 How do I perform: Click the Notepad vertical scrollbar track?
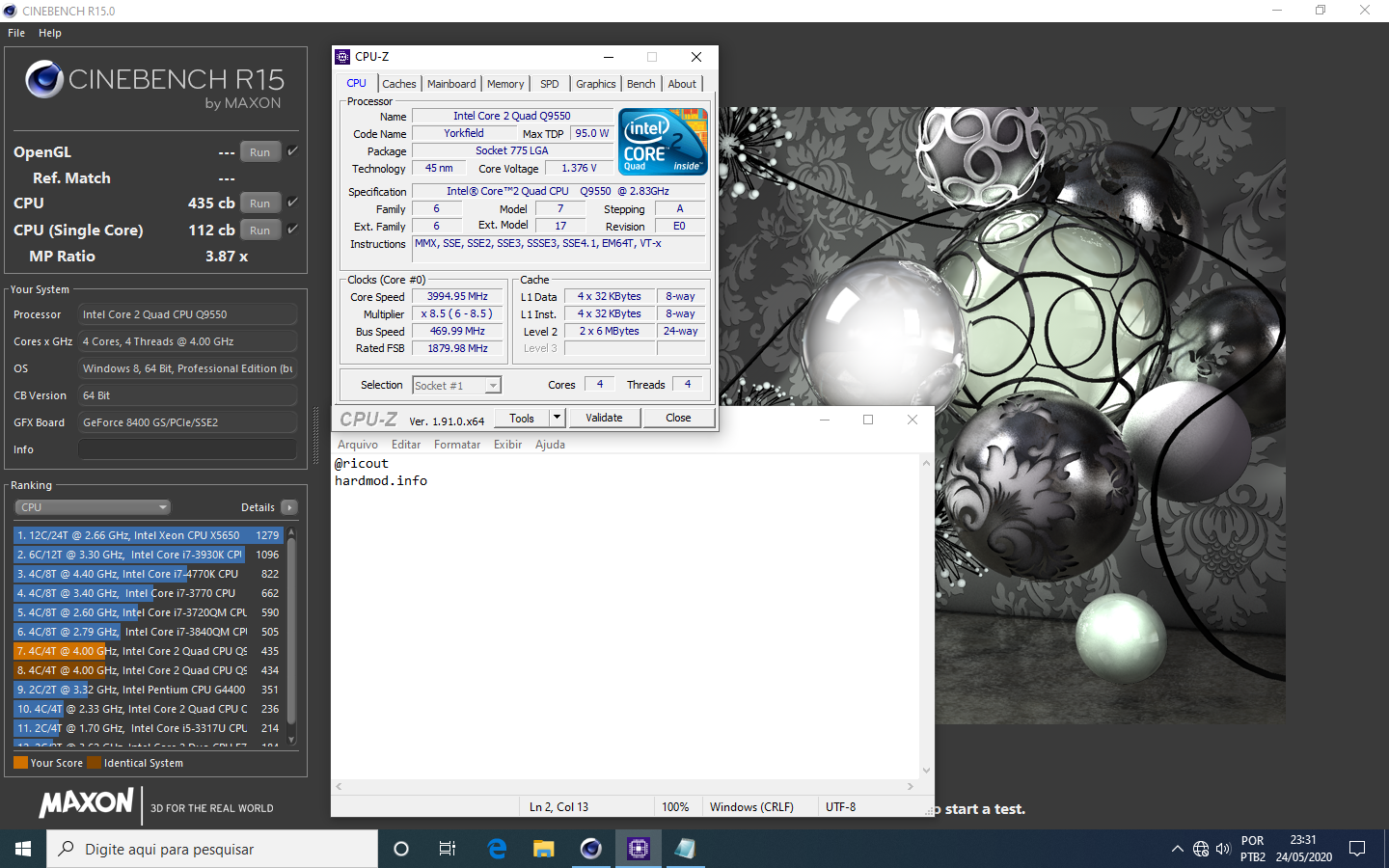[x=926, y=617]
